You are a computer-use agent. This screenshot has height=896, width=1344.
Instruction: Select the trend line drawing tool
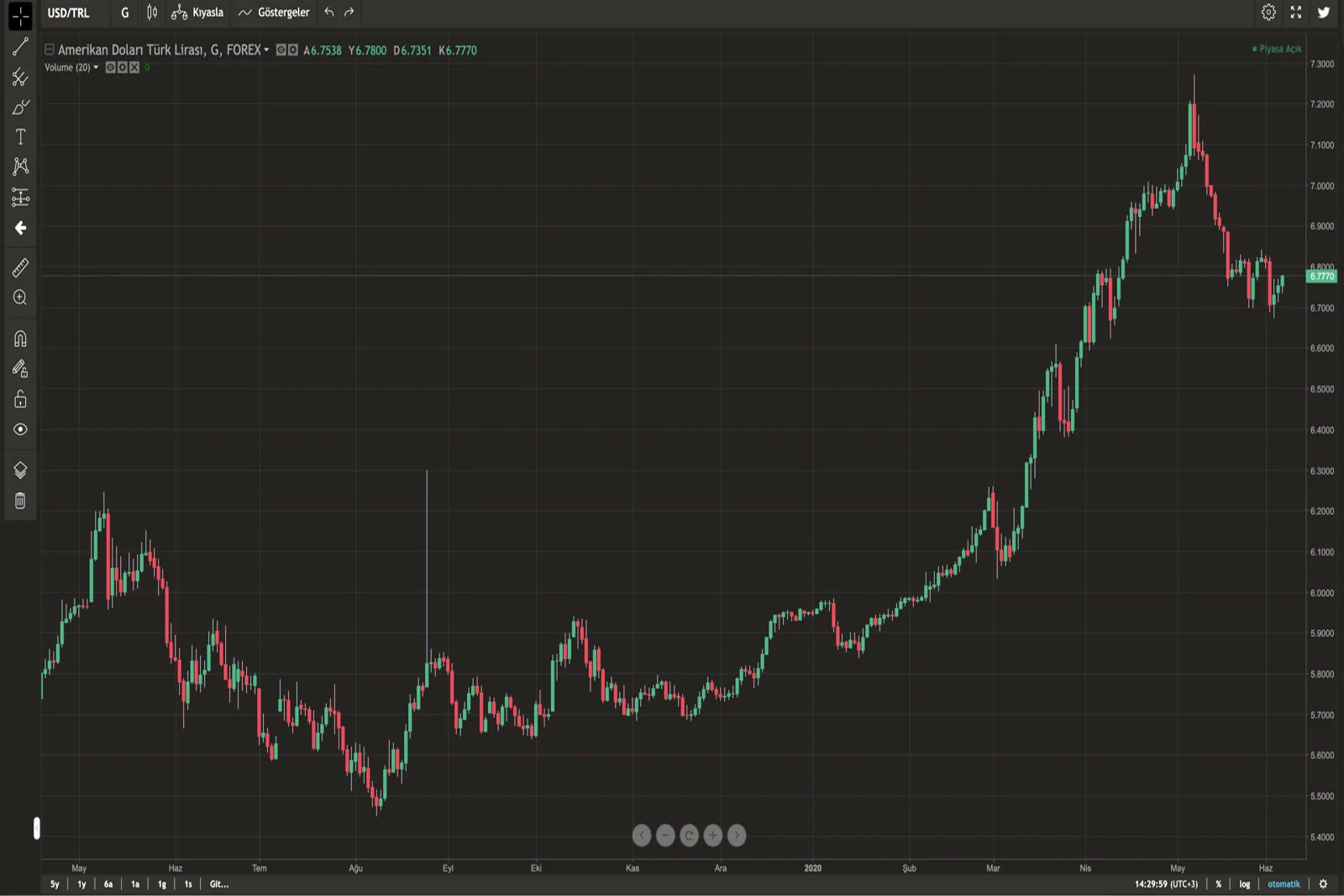[20, 47]
